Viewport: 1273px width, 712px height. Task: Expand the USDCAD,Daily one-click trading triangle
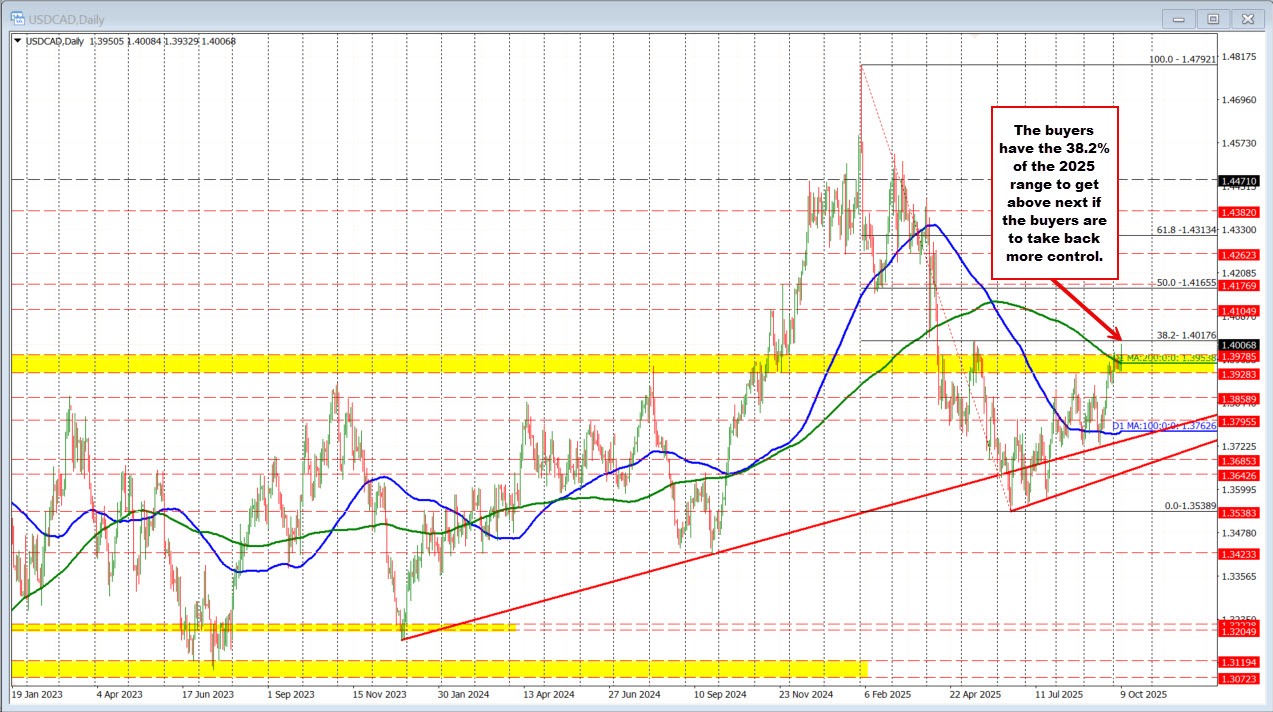18,39
